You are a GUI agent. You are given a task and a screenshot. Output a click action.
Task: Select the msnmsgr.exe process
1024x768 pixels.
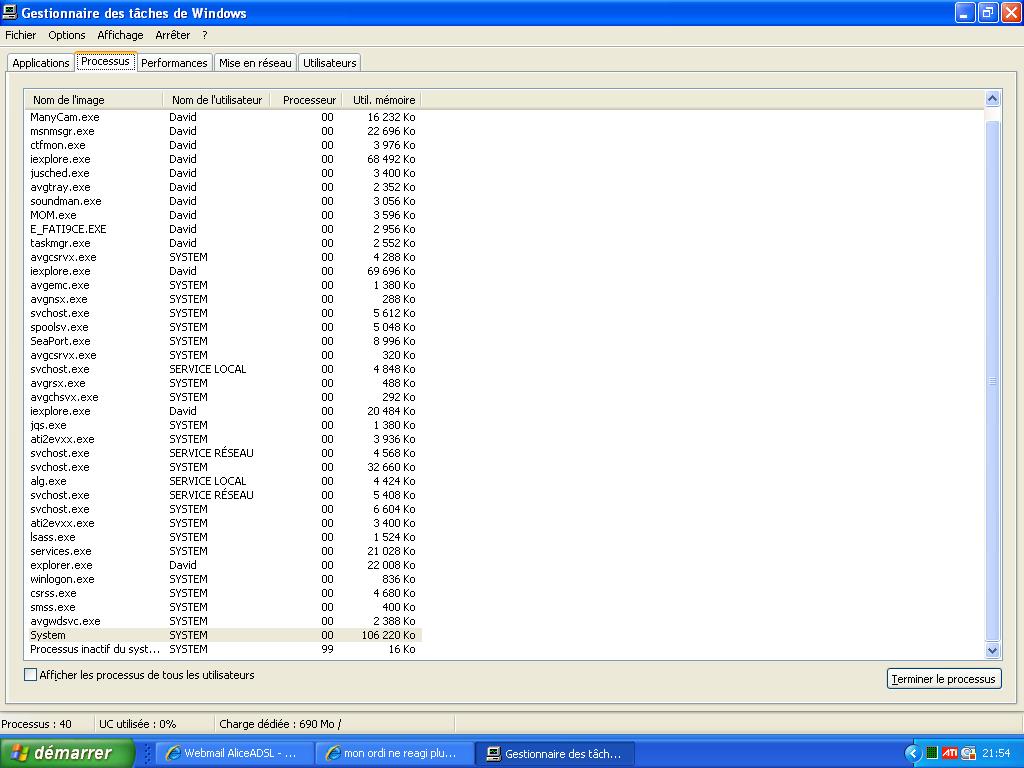[223, 131]
